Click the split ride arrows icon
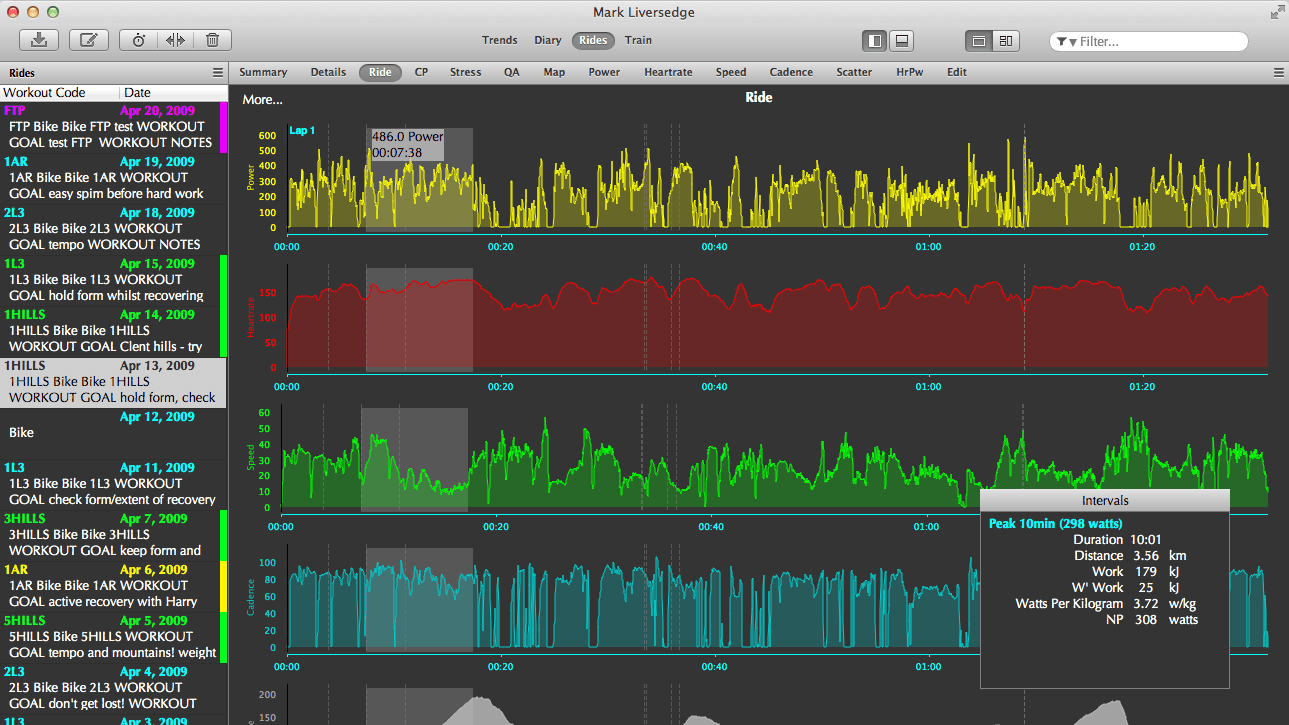Screen dimensions: 1289x725 click(x=175, y=40)
